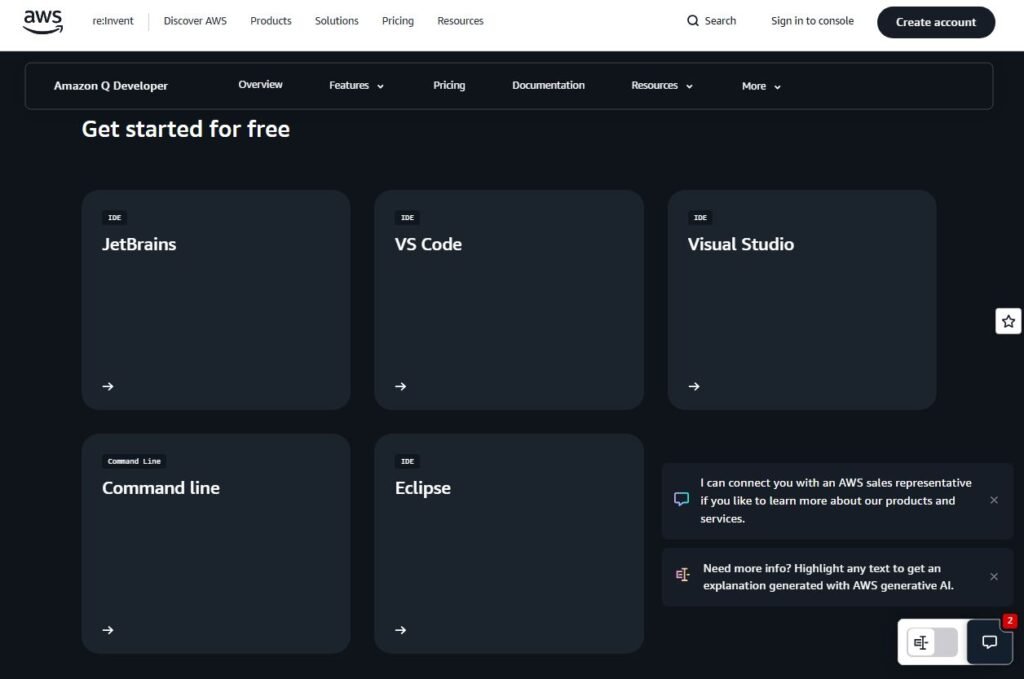This screenshot has height=679, width=1024.
Task: Click the arrow icon on Visual Studio card
Action: tap(694, 386)
